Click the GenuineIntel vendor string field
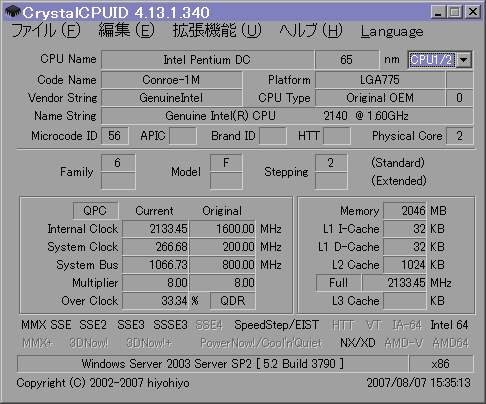486x404 pixels. click(171, 98)
